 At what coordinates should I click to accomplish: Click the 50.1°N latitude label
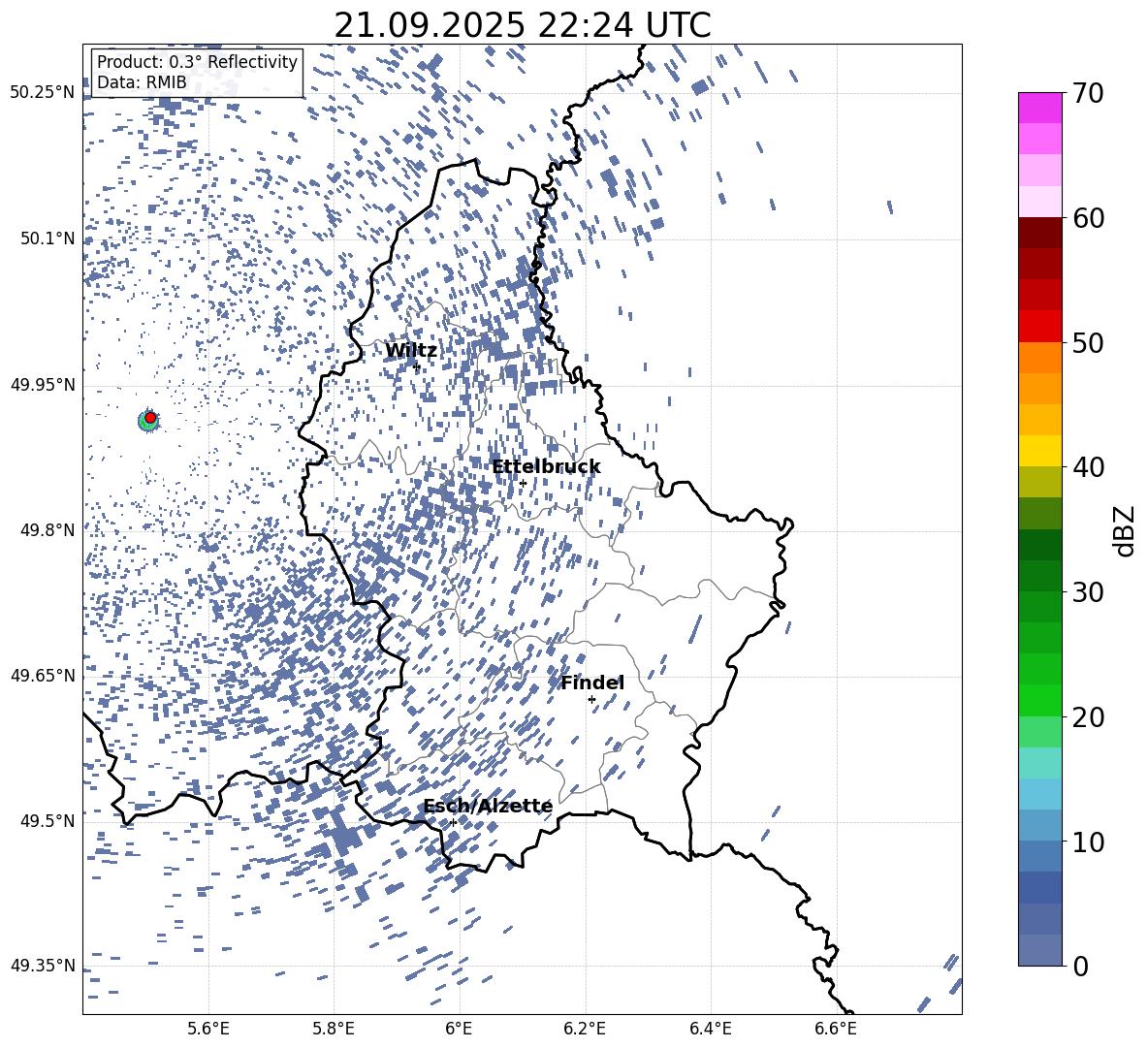[48, 239]
